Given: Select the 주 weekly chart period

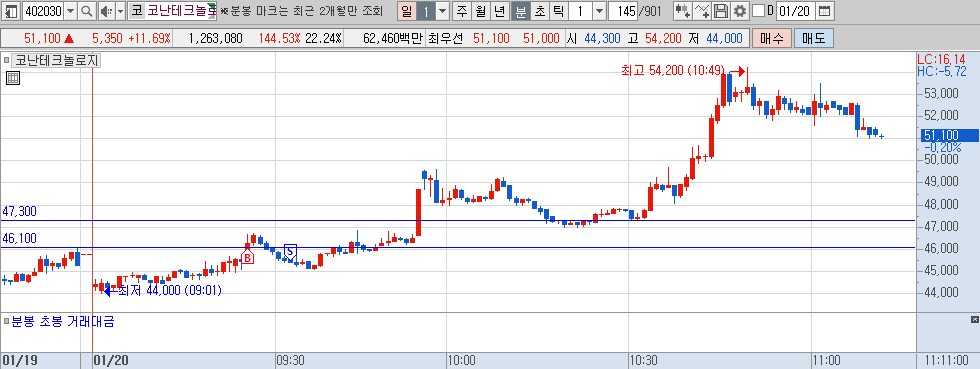Looking at the screenshot, I should (x=461, y=11).
